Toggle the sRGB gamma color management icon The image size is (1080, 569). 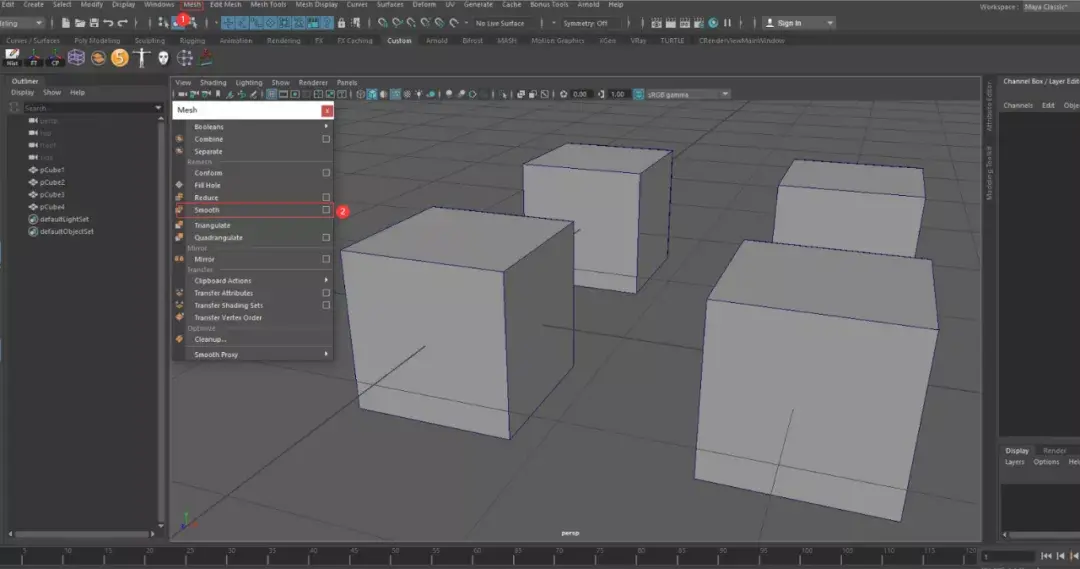(638, 94)
